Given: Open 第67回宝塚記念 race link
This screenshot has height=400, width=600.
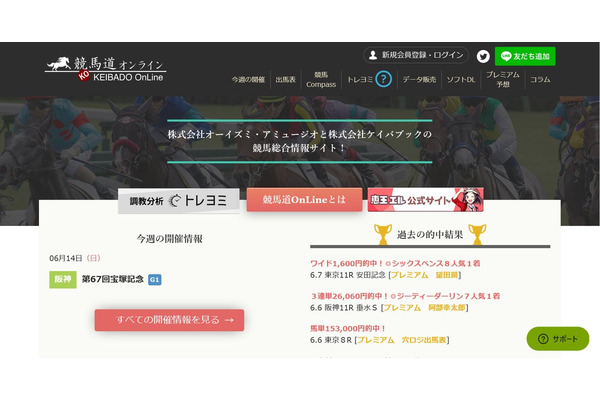Looking at the screenshot, I should [x=112, y=279].
